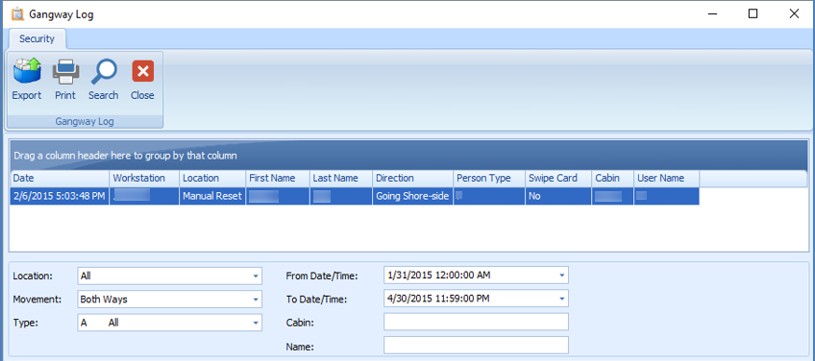Image resolution: width=815 pixels, height=361 pixels.
Task: Sort by the Date column header
Action: pyautogui.click(x=60, y=178)
